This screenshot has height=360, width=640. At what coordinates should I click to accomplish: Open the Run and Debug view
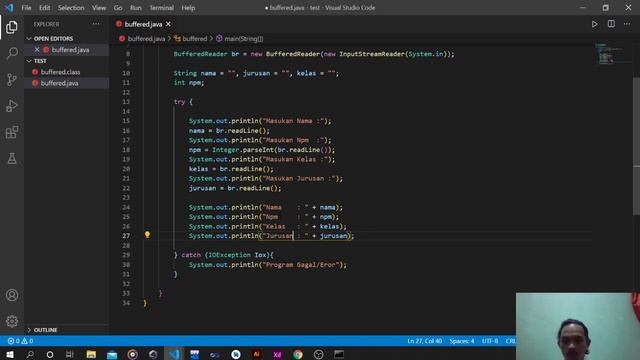(x=12, y=106)
